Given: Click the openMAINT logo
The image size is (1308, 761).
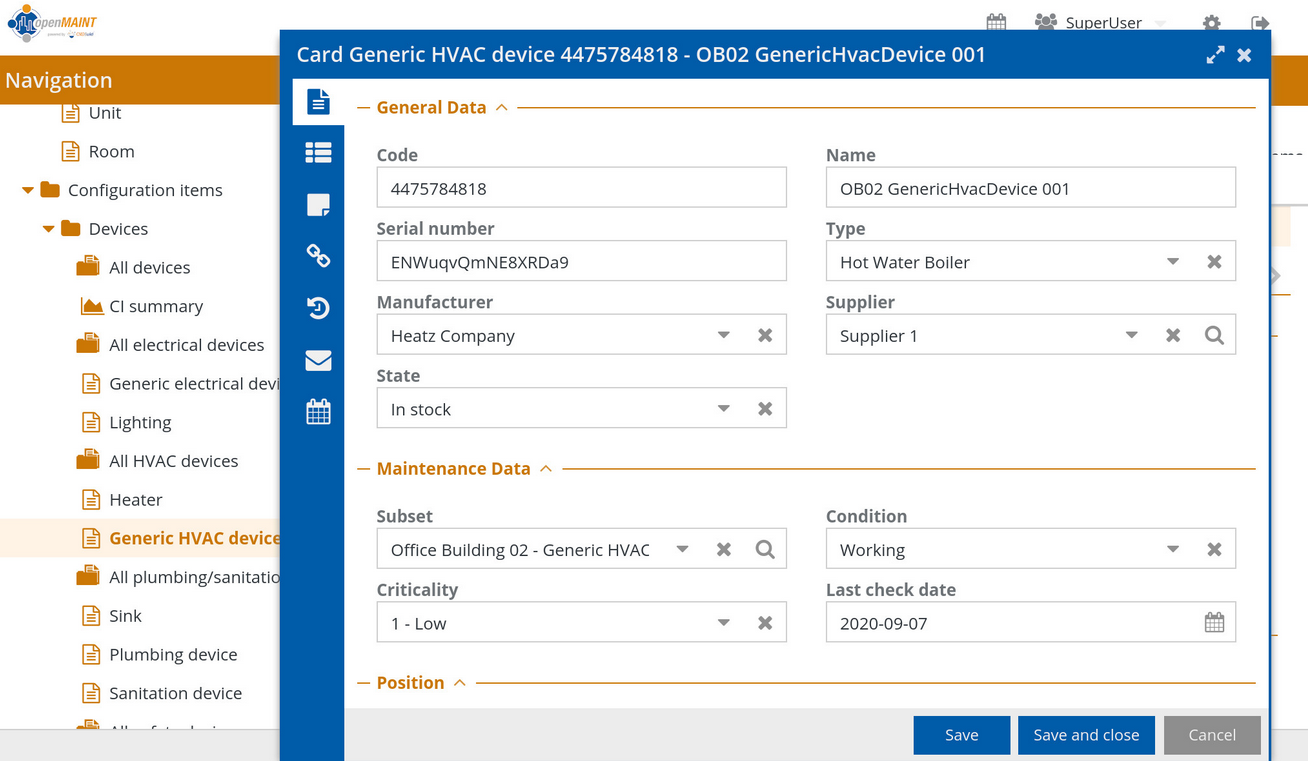Looking at the screenshot, I should click(52, 22).
